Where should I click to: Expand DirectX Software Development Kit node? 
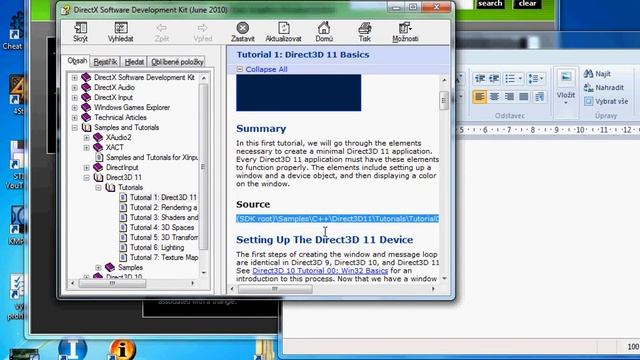(75, 78)
